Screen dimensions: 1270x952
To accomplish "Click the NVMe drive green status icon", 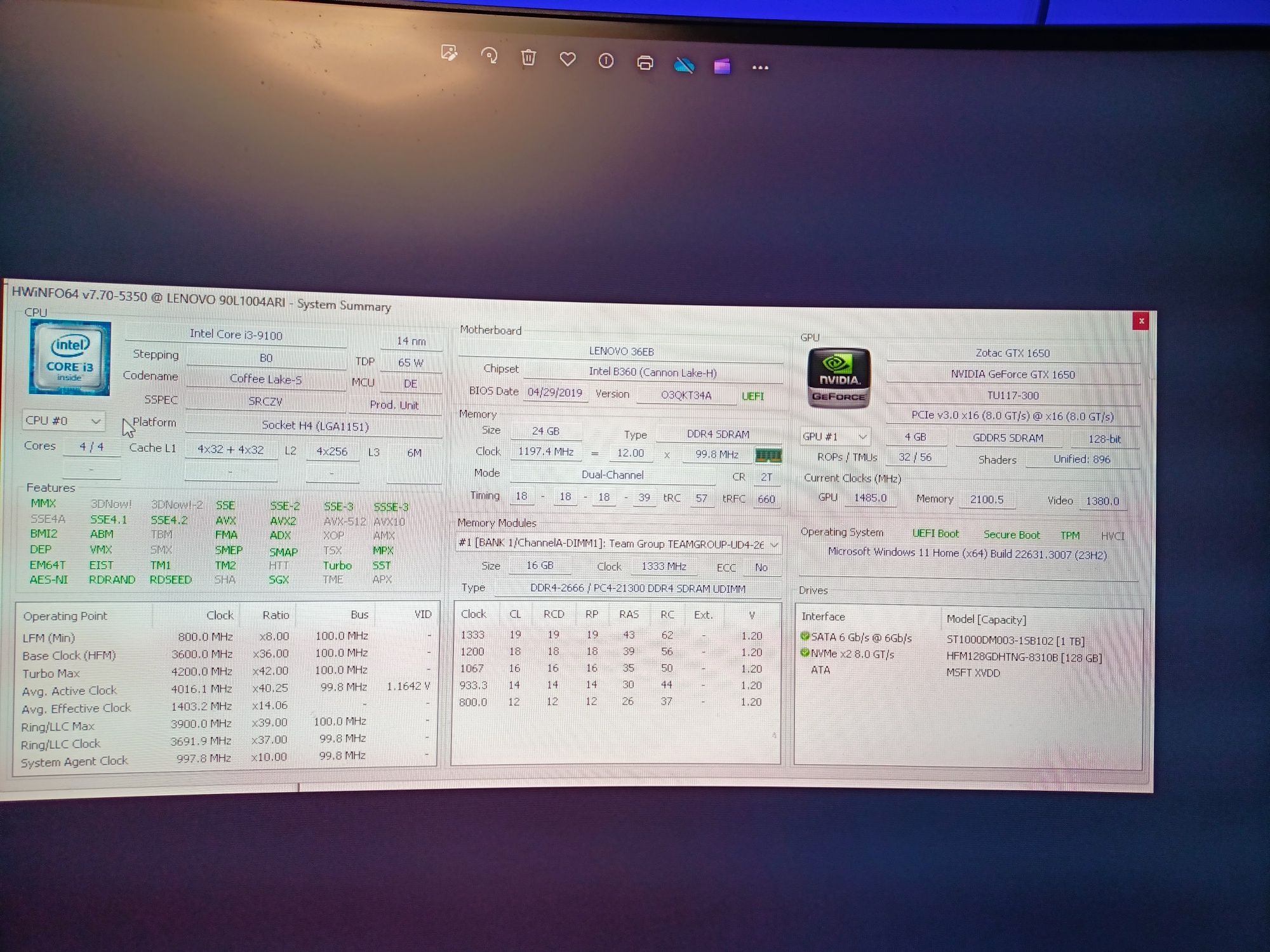I will pos(805,652).
